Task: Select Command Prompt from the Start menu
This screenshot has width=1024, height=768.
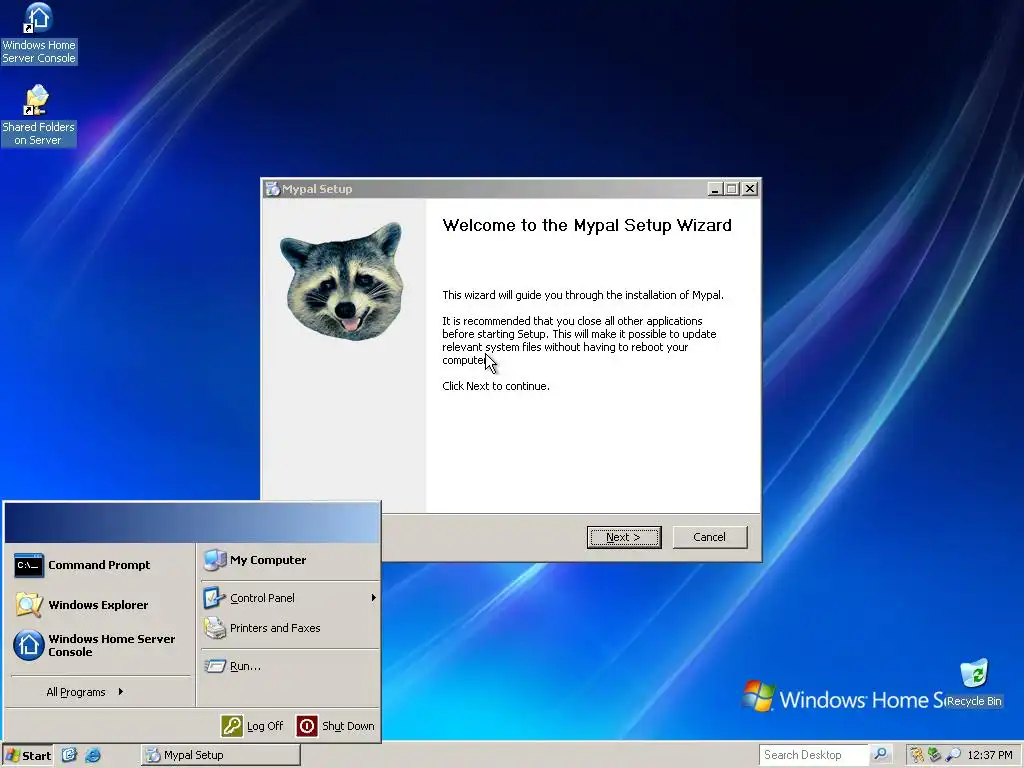Action: pyautogui.click(x=101, y=566)
